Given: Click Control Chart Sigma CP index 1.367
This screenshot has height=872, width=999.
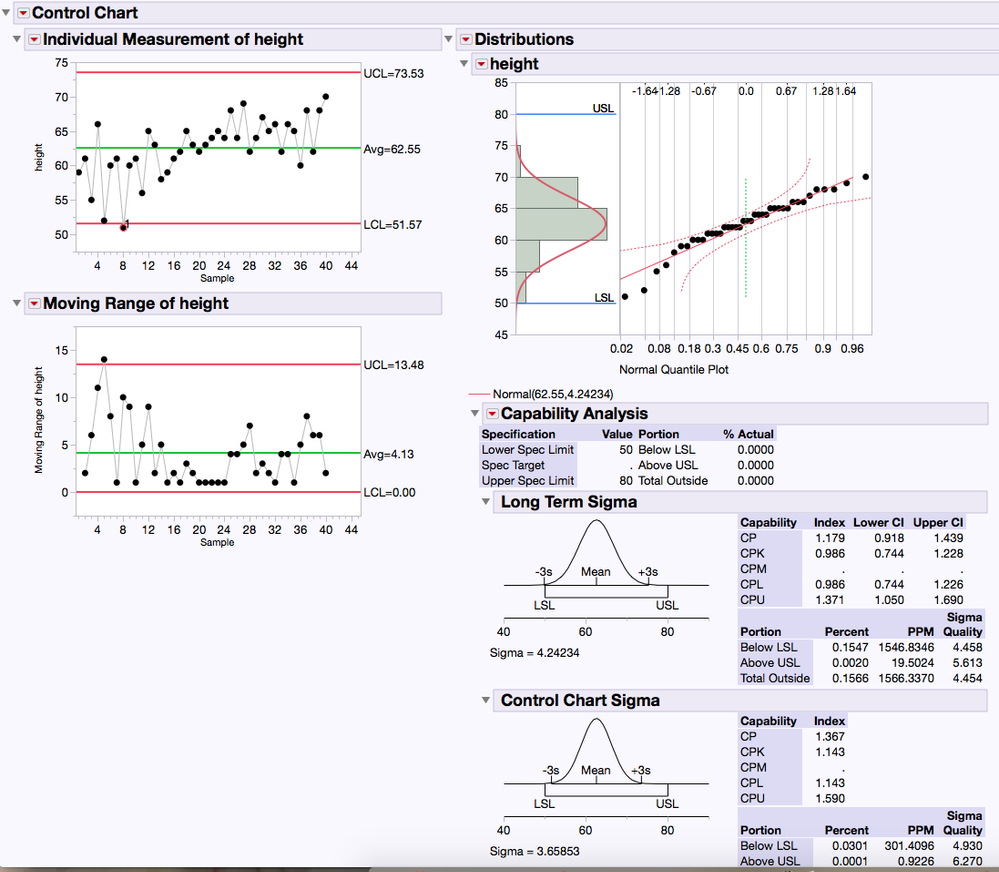Looking at the screenshot, I should tap(830, 737).
